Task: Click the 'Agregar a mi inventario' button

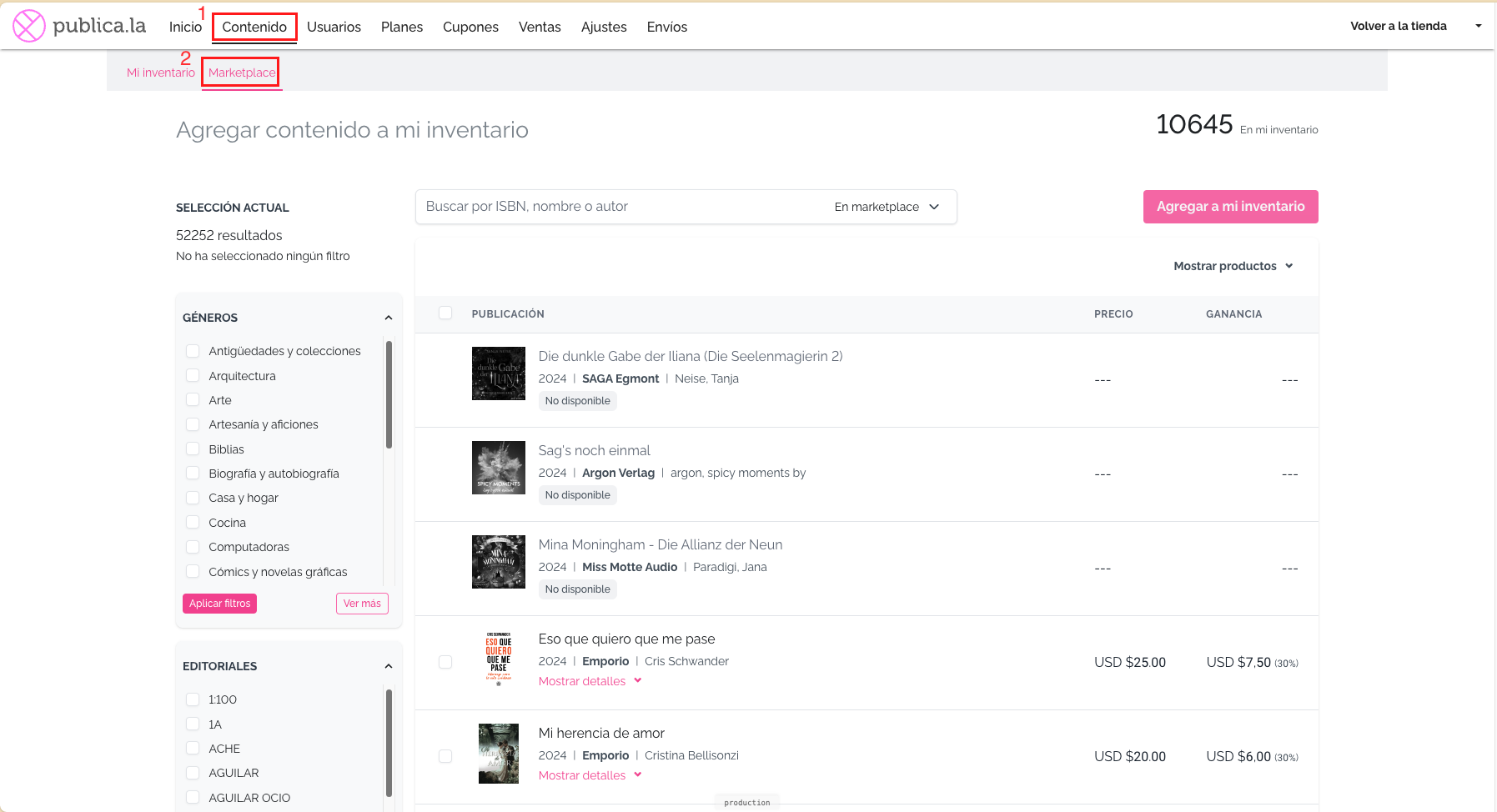Action: click(x=1230, y=206)
